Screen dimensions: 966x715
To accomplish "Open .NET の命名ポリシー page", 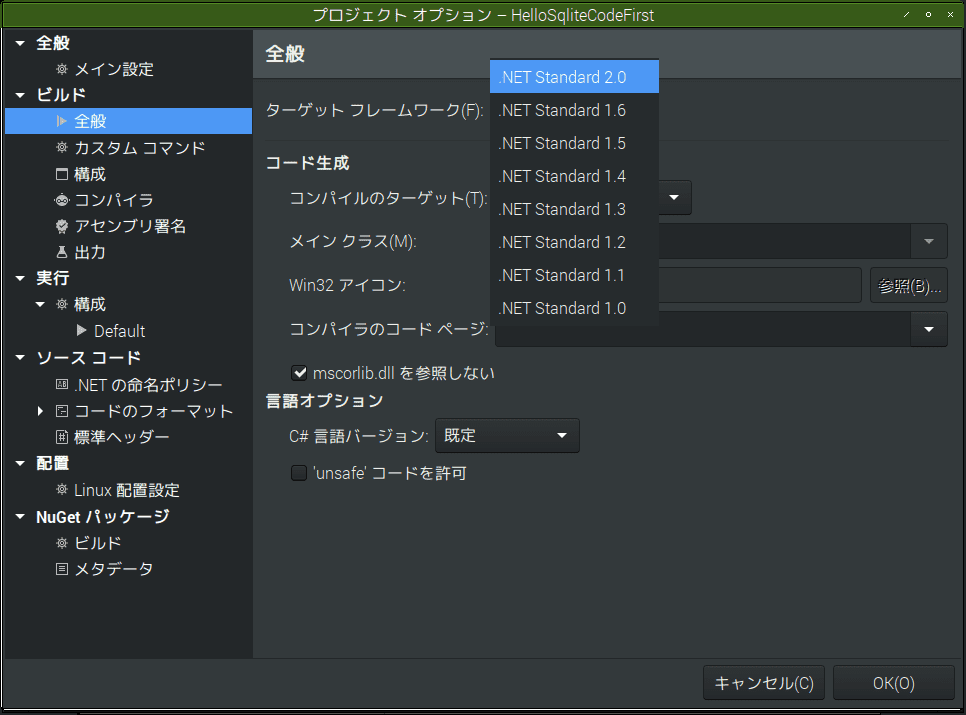I will (148, 385).
